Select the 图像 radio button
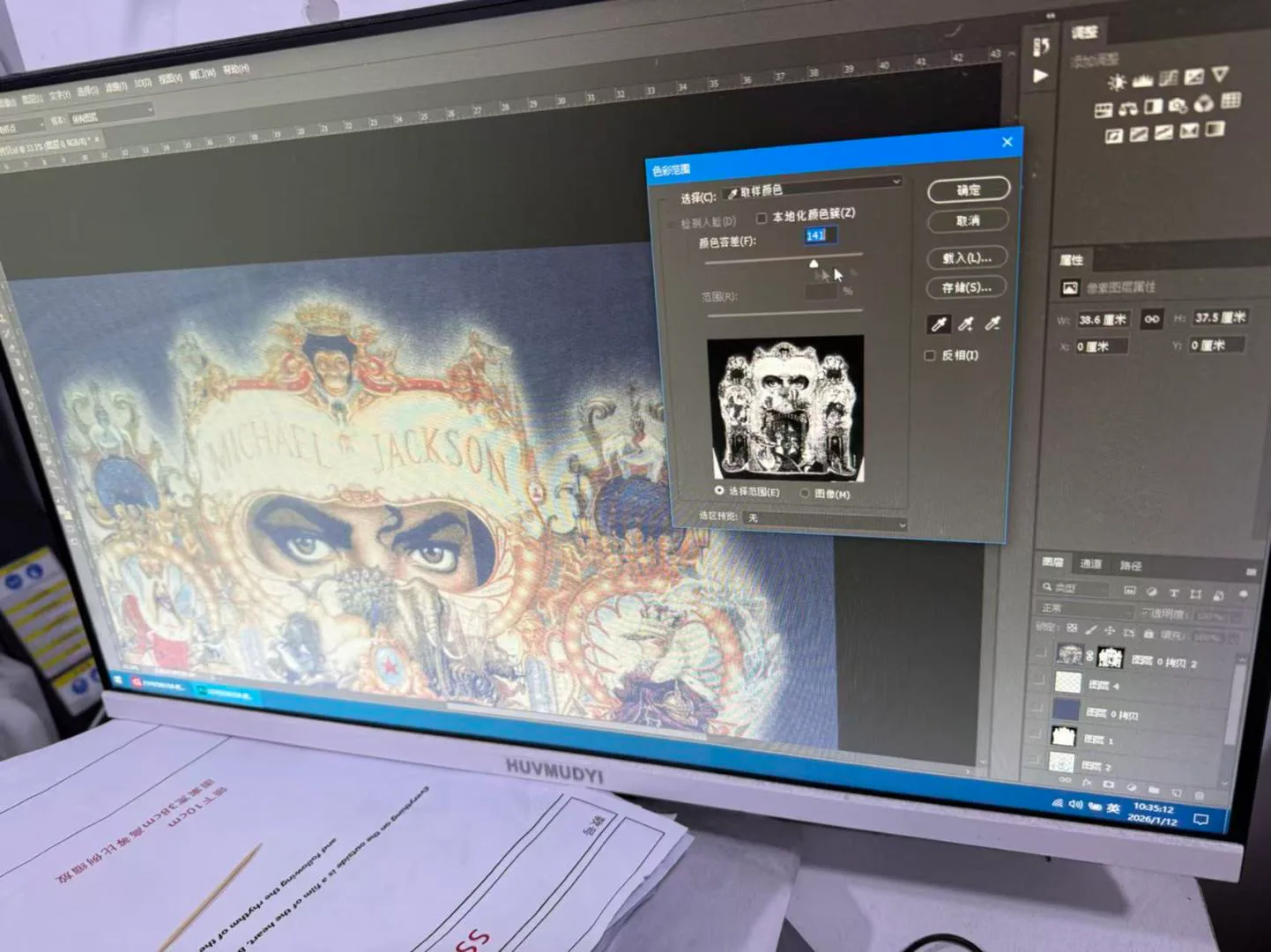The width and height of the screenshot is (1271, 952). tap(804, 495)
